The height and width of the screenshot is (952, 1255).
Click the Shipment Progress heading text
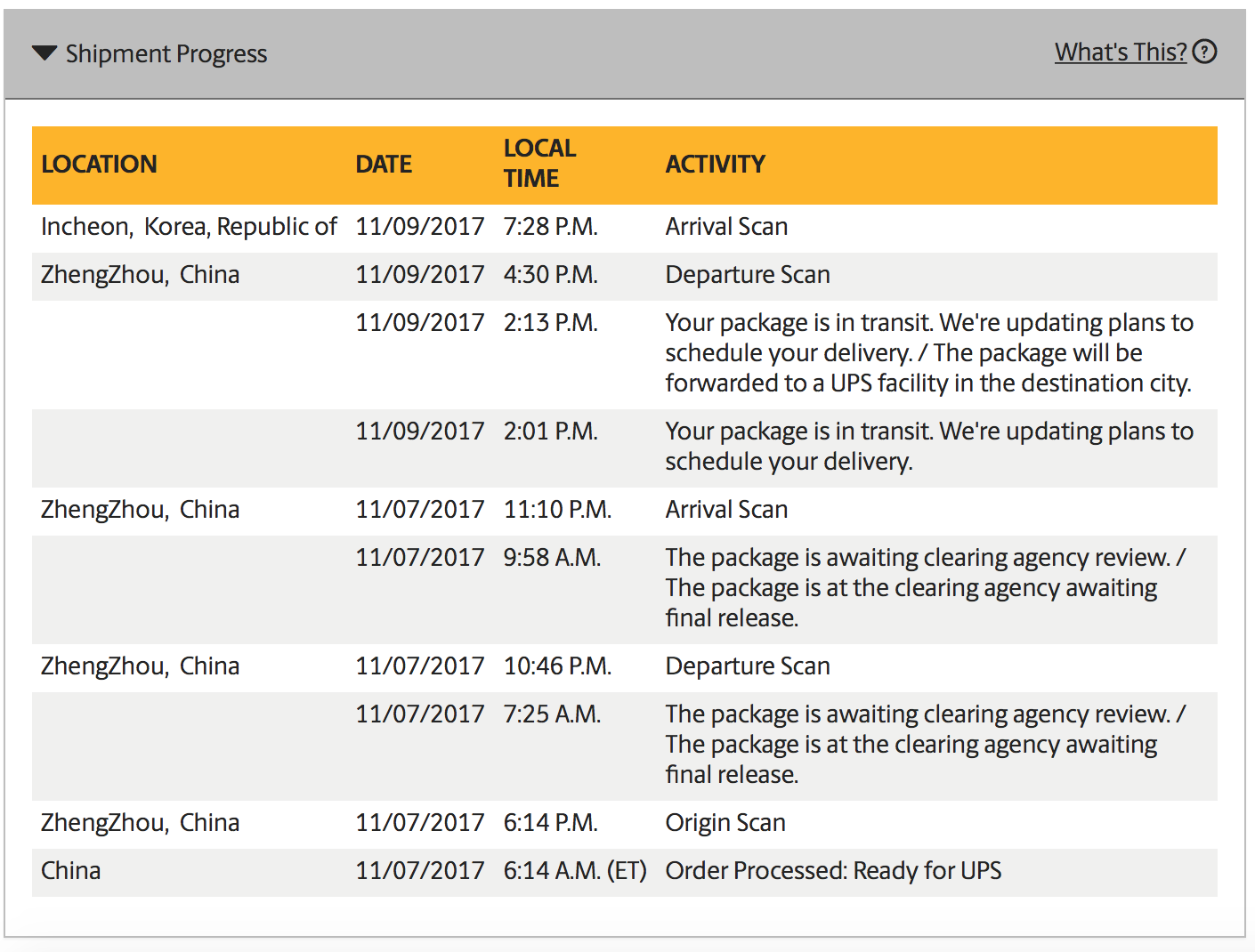tap(166, 54)
